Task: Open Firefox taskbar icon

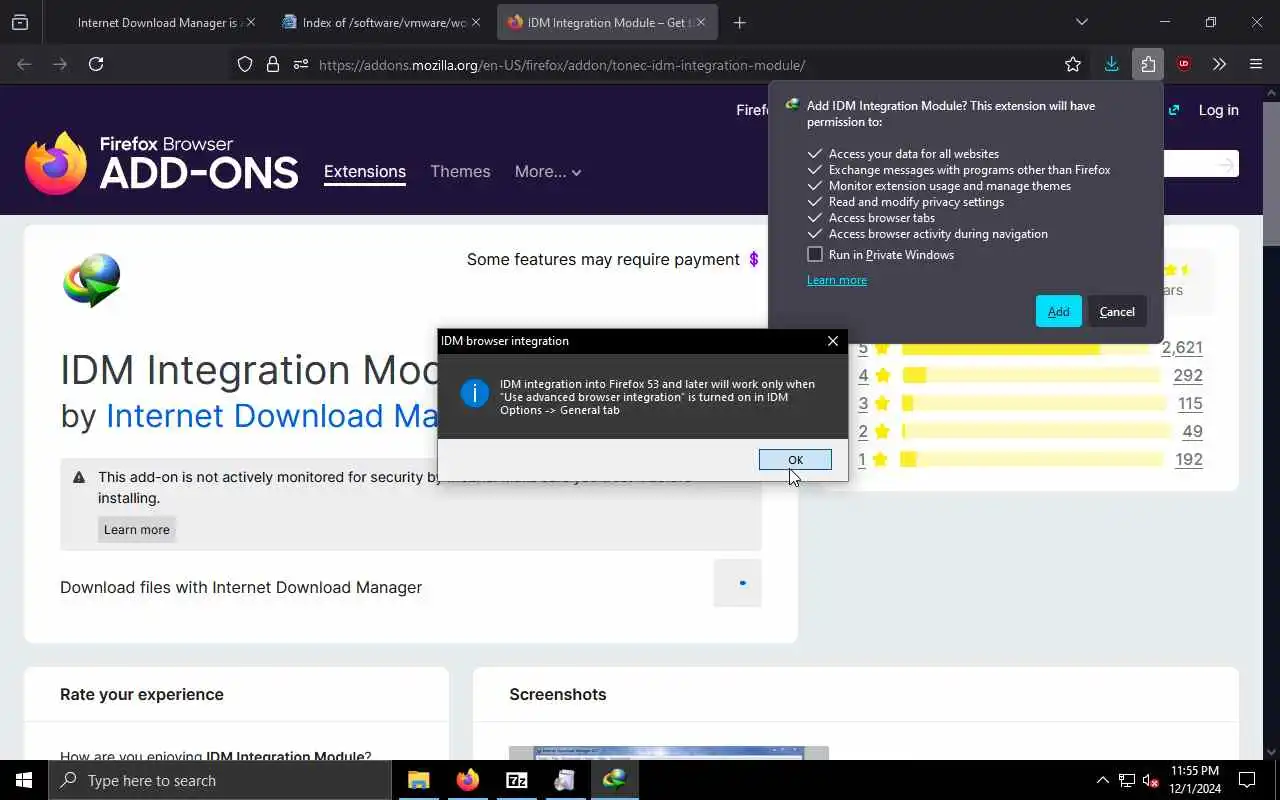Action: click(x=468, y=780)
